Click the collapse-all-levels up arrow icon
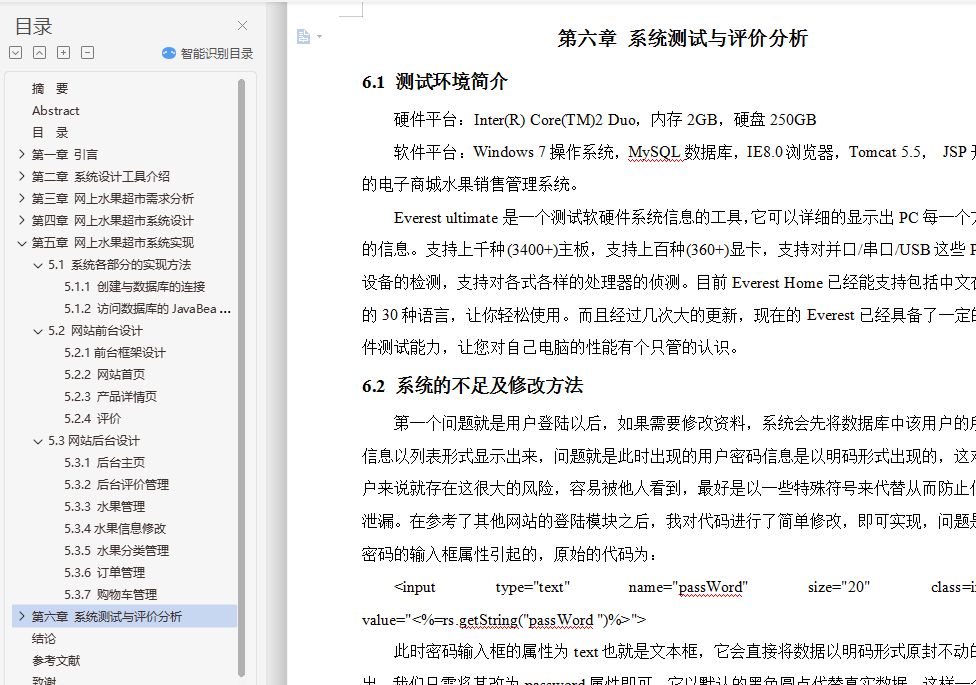Screen dimensions: 976x685 click(39, 53)
